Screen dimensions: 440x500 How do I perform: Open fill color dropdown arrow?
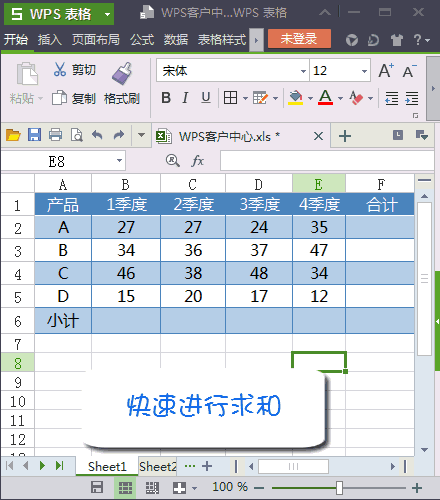tap(310, 98)
